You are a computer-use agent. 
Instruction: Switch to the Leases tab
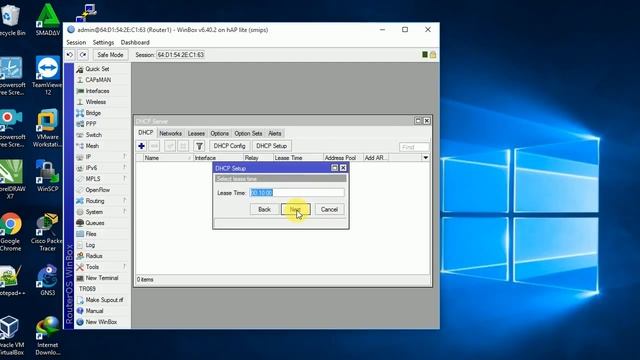pyautogui.click(x=196, y=133)
